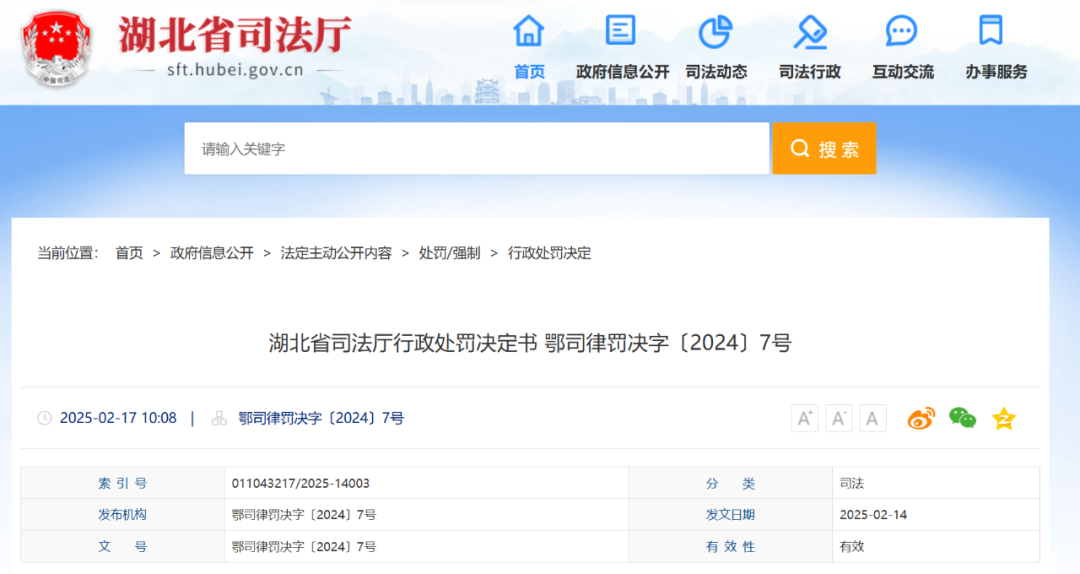
Task: Click the 搜索 text in search button
Action: [839, 149]
